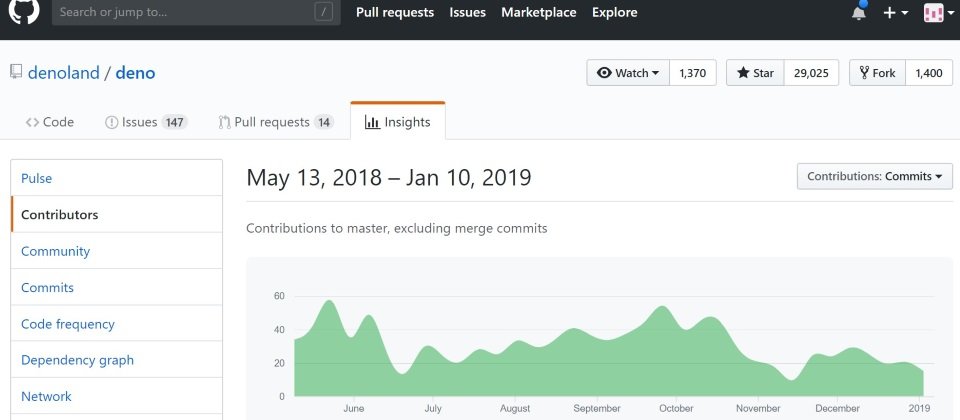960x420 pixels.
Task: Switch to the Code tab
Action: click(x=50, y=122)
